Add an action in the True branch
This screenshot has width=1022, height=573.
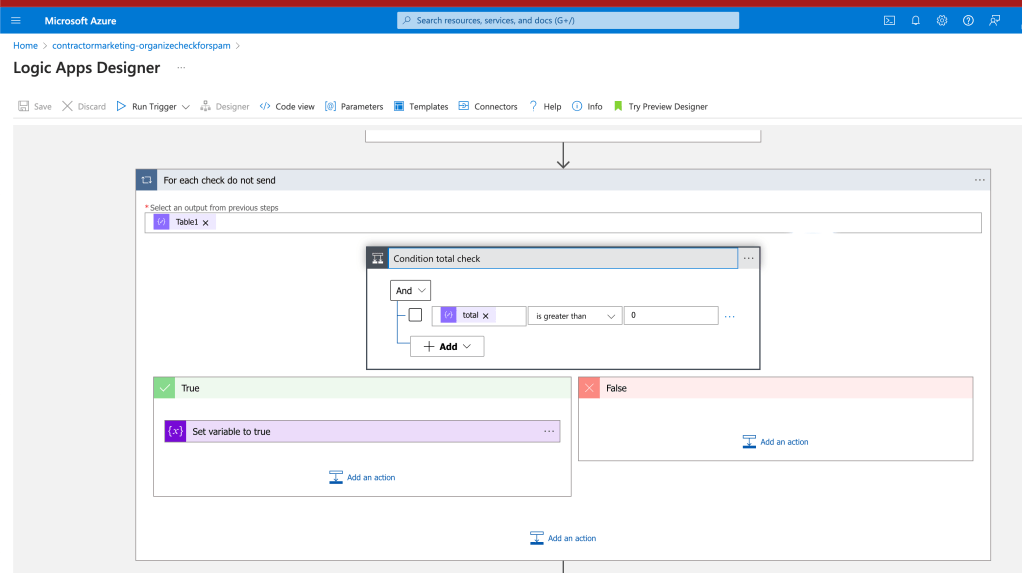coord(362,477)
